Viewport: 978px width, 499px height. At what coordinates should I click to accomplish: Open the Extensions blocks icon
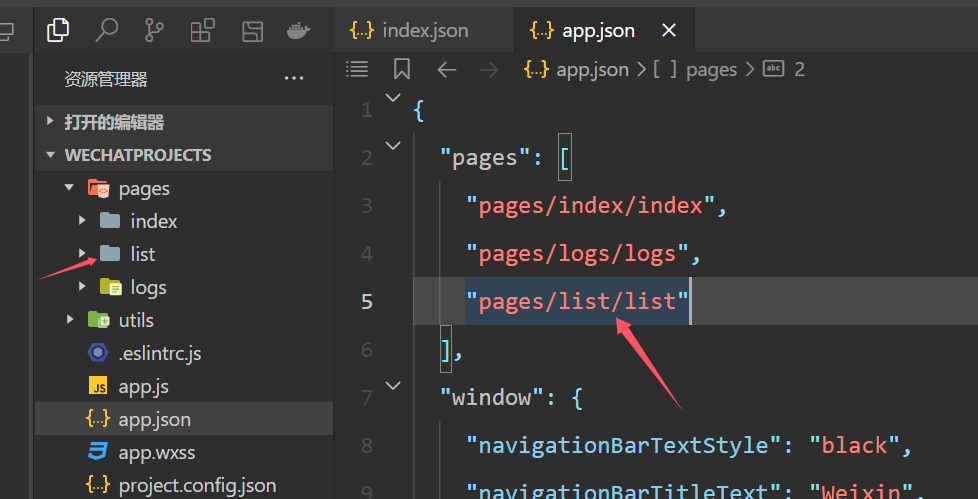[x=203, y=30]
